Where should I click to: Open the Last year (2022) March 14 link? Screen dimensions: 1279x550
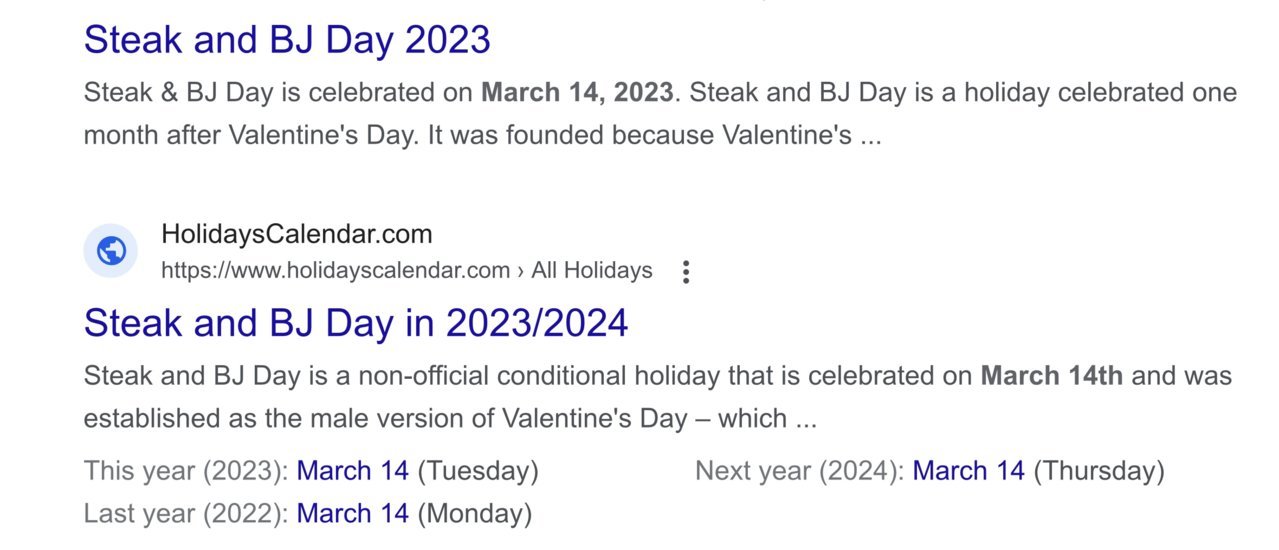coord(353,514)
